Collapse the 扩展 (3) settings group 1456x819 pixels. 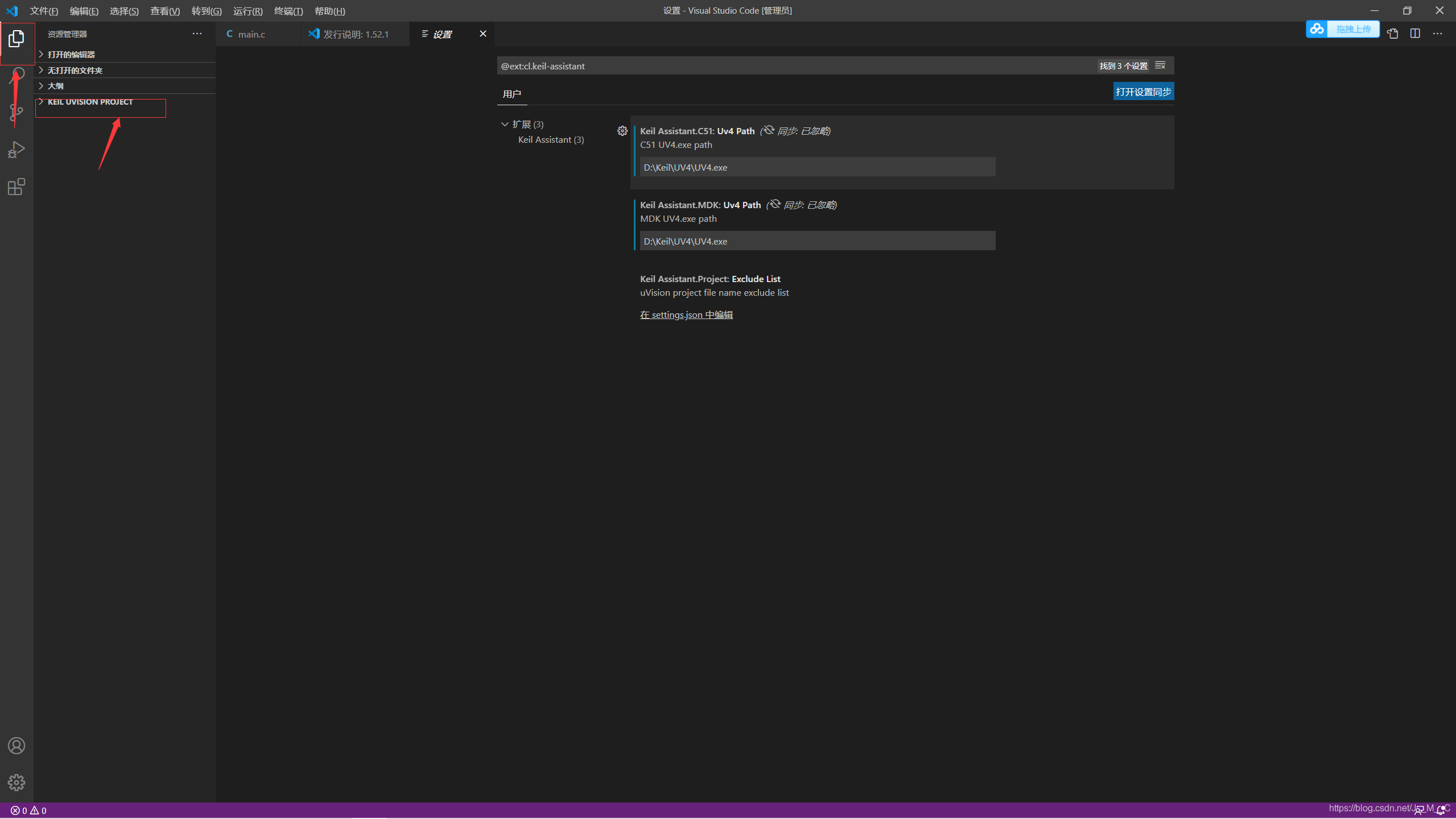(x=522, y=124)
